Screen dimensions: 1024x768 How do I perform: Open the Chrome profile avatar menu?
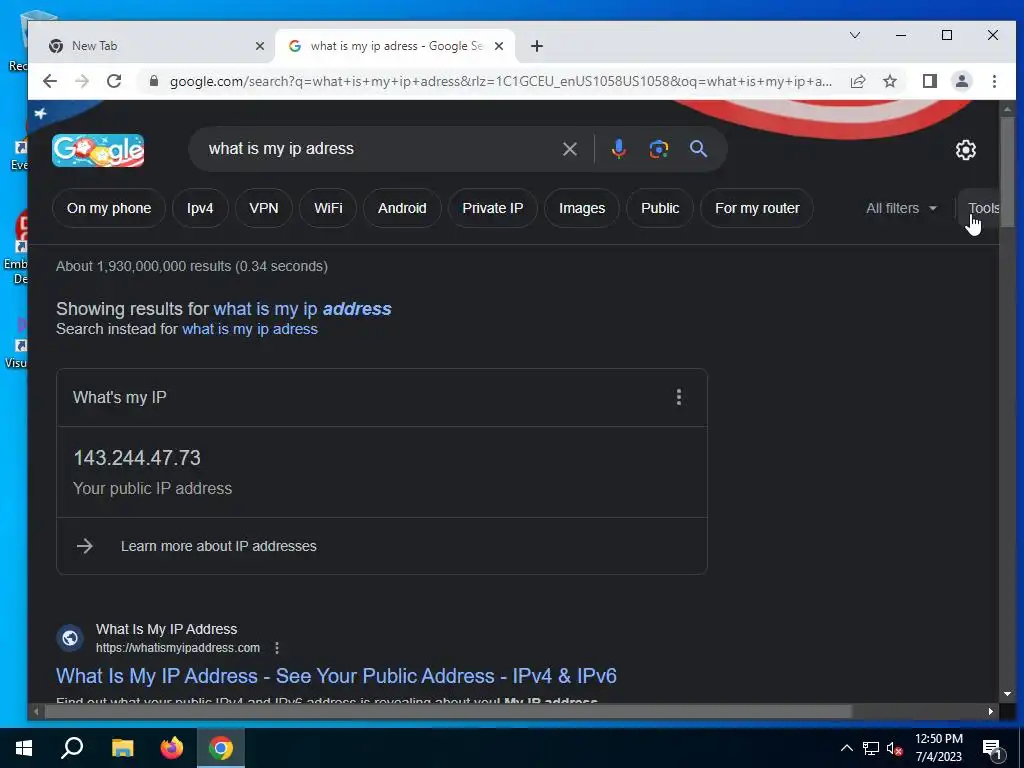point(962,81)
